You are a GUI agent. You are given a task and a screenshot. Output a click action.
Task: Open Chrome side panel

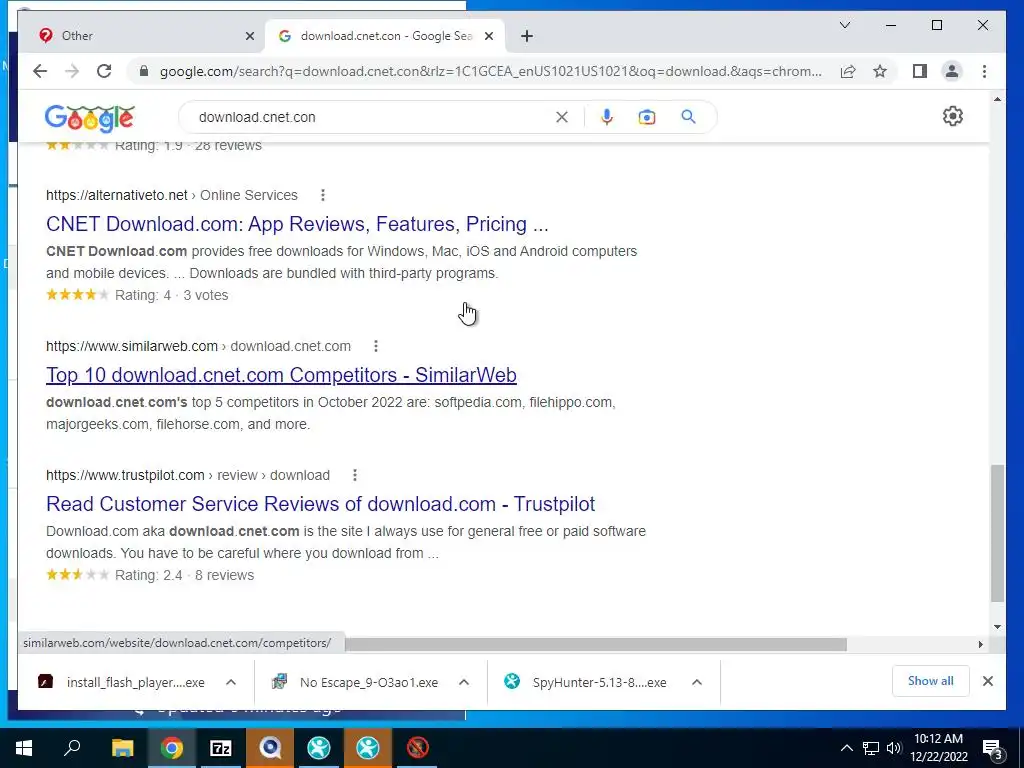(920, 71)
